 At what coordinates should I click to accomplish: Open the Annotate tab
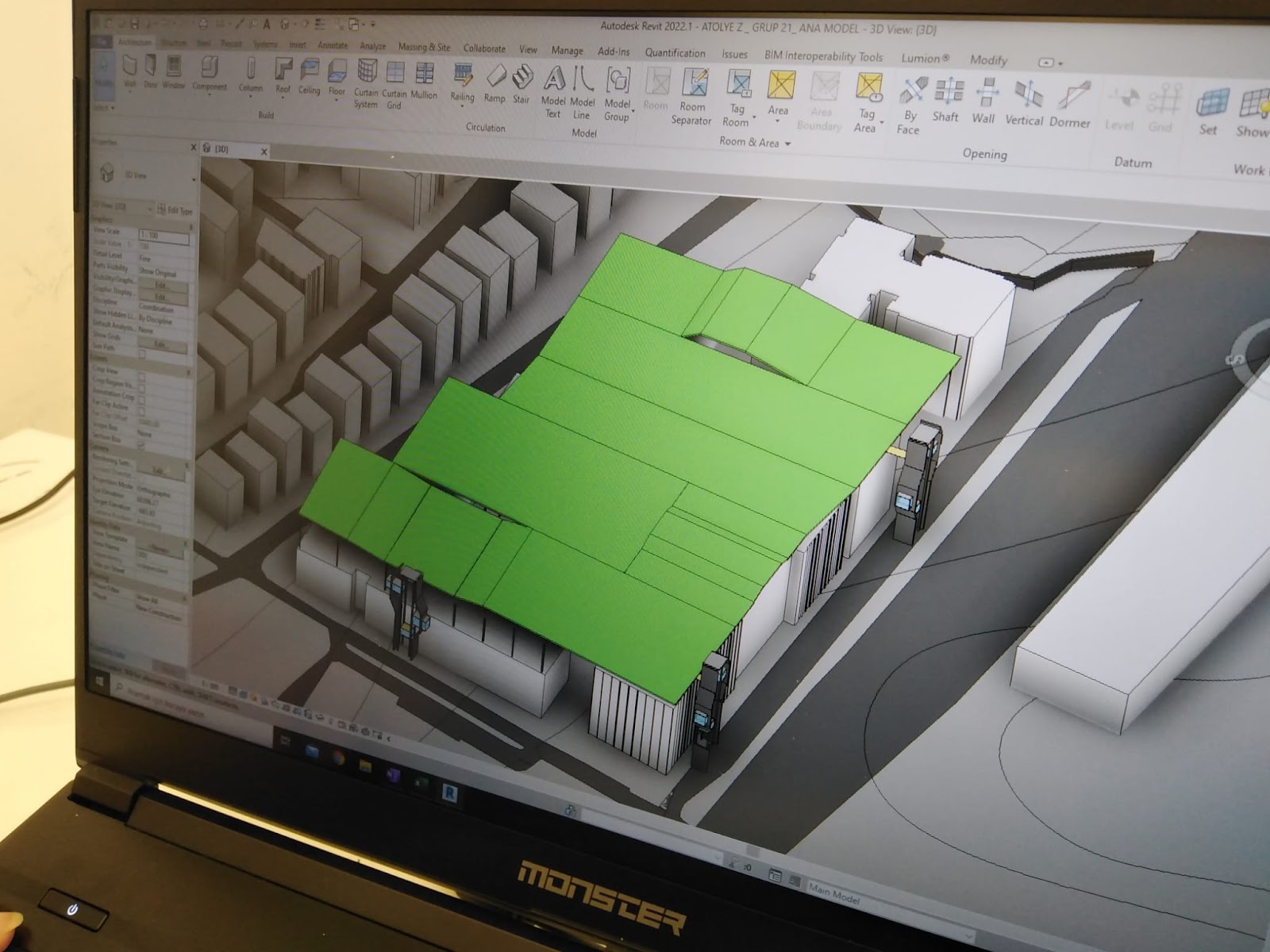(x=333, y=45)
